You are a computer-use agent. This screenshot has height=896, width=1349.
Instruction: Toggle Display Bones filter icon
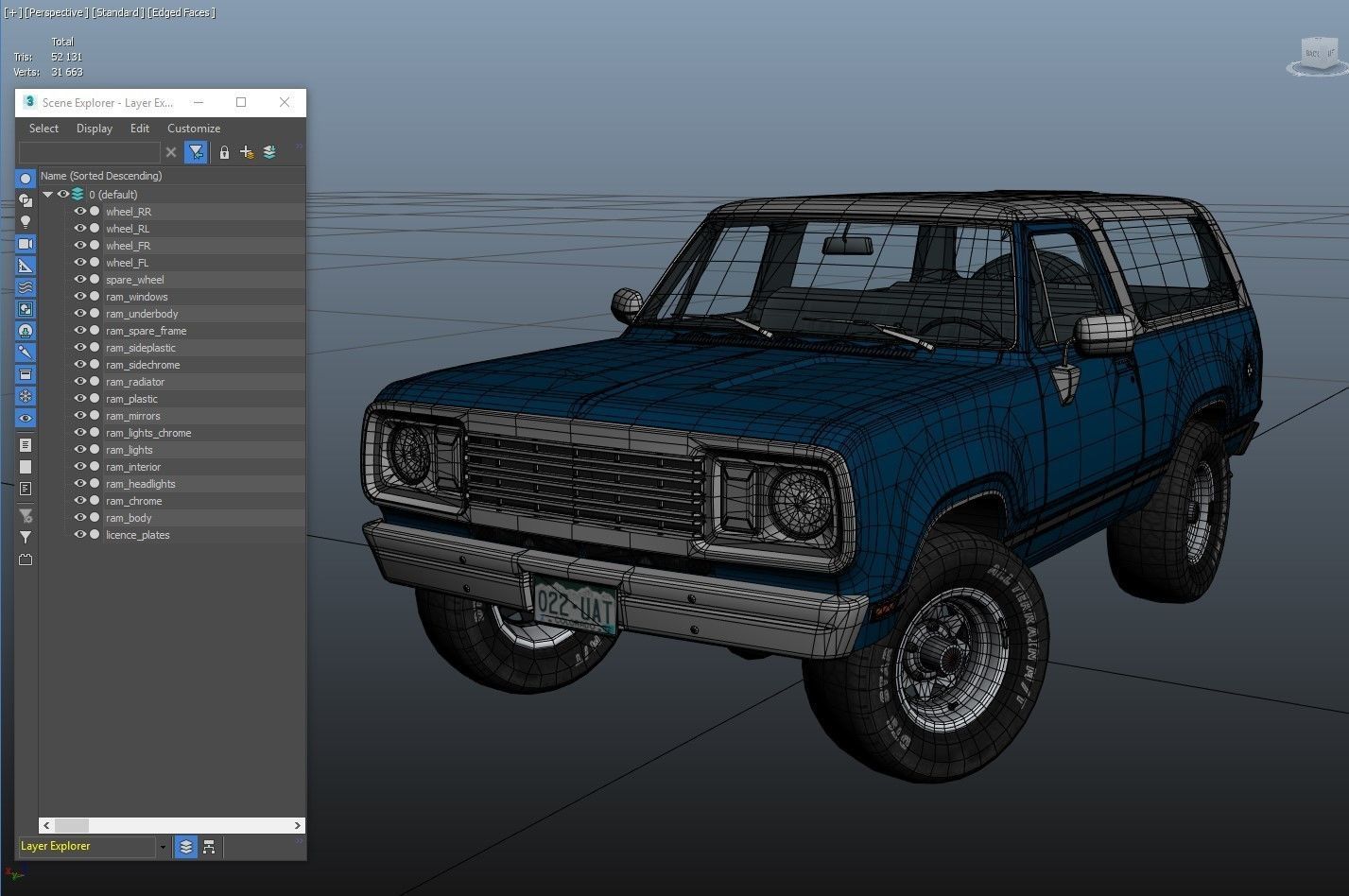coord(26,353)
